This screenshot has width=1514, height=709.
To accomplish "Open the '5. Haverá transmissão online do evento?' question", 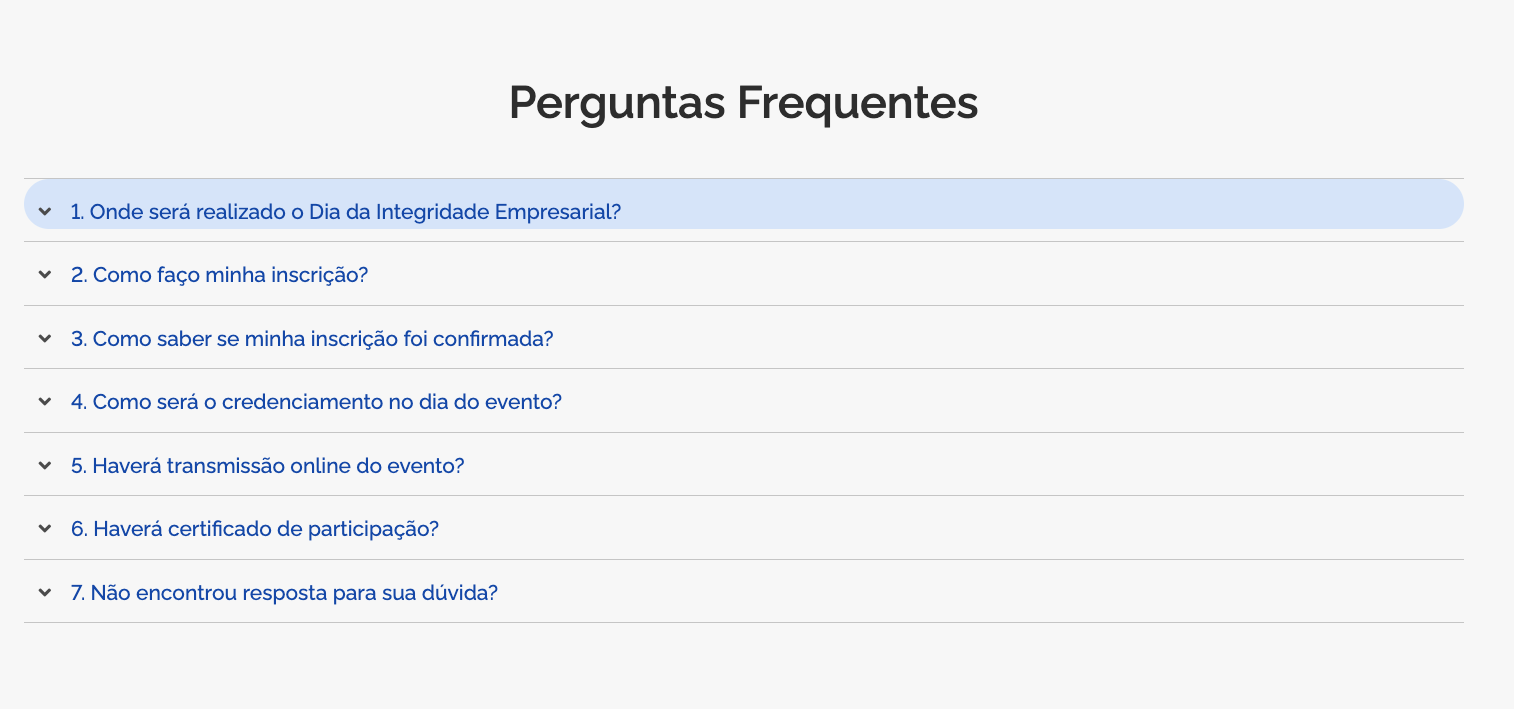I will click(x=268, y=466).
